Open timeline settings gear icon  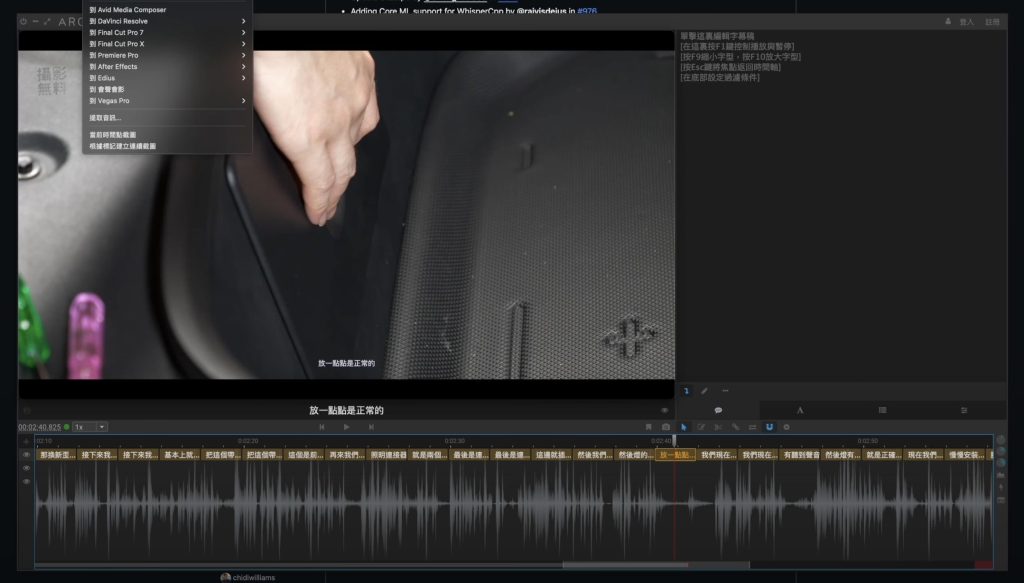[786, 427]
